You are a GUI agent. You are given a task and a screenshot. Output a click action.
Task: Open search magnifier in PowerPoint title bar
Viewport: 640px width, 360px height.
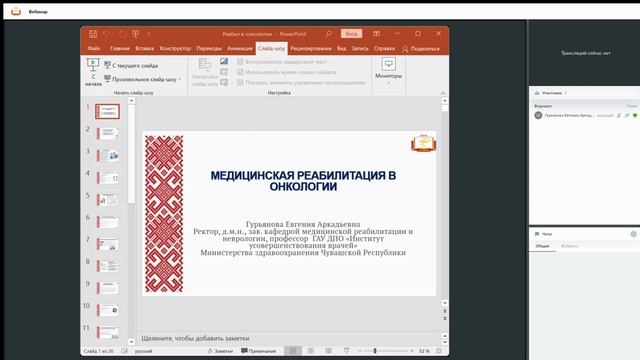point(329,33)
